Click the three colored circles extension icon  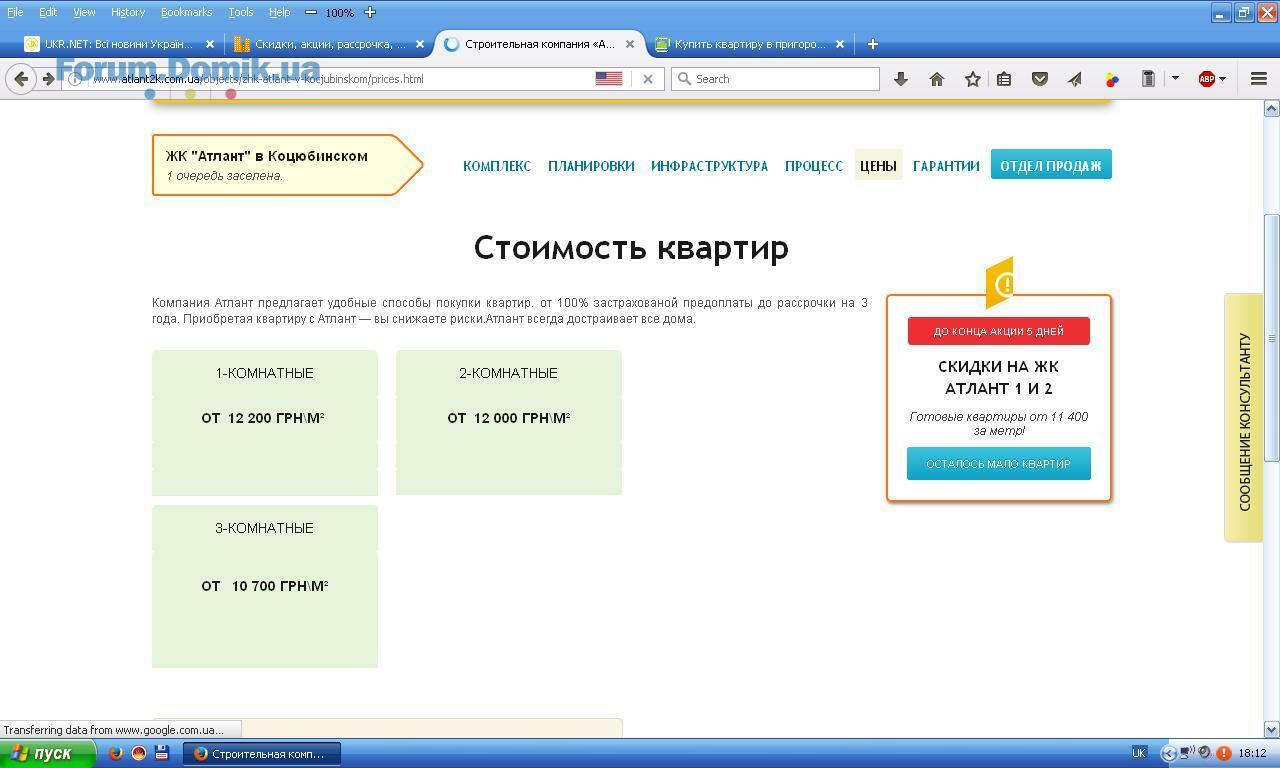[x=1112, y=79]
